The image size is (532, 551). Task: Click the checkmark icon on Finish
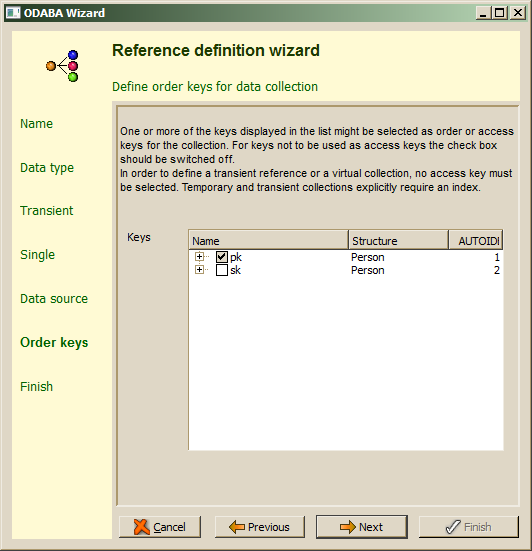(453, 527)
